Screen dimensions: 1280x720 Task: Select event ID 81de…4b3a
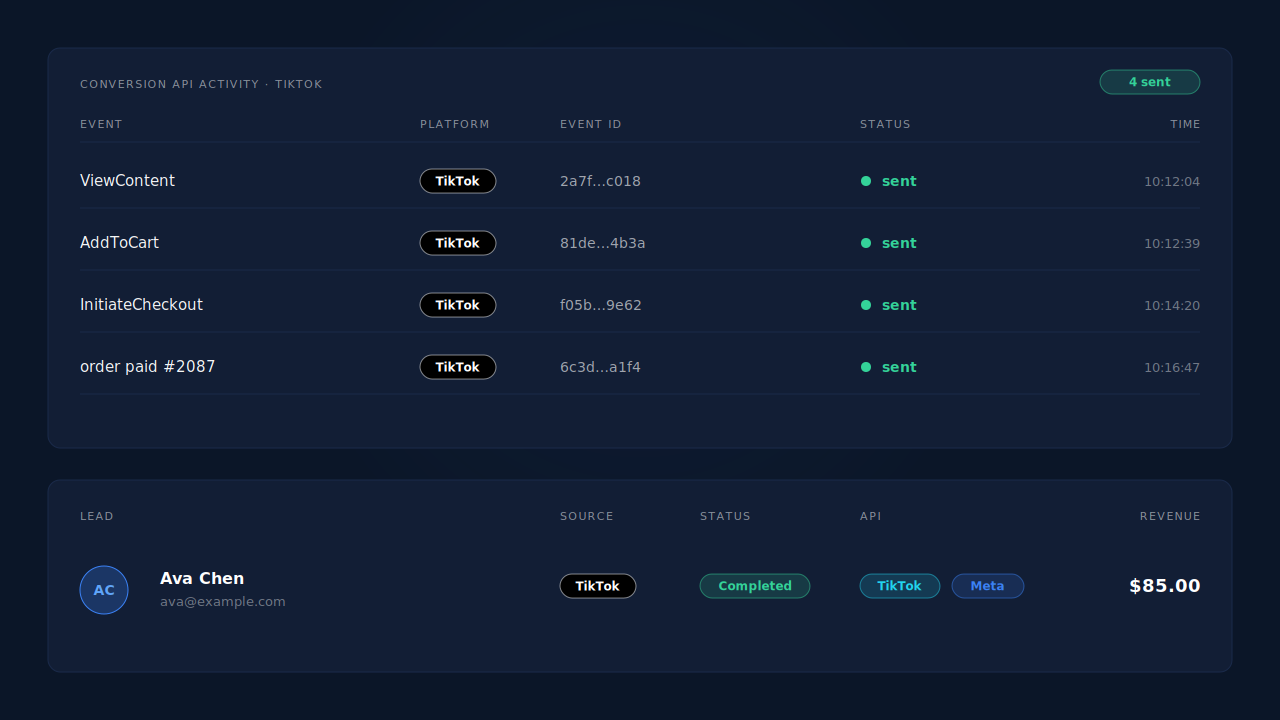point(603,243)
